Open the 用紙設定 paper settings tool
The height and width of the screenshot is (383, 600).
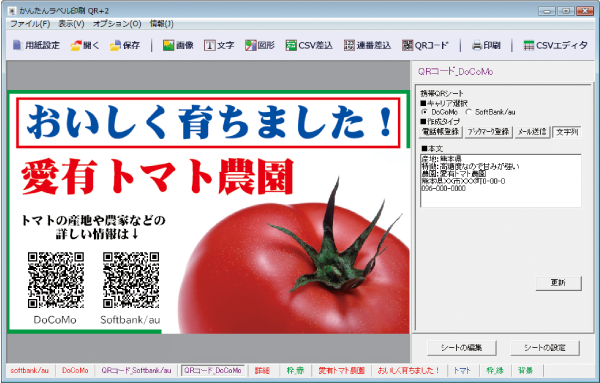36,45
